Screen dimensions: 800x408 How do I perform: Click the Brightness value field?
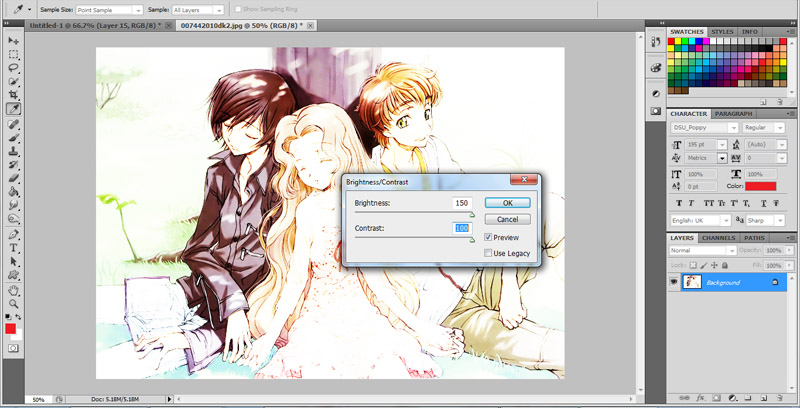pos(462,203)
